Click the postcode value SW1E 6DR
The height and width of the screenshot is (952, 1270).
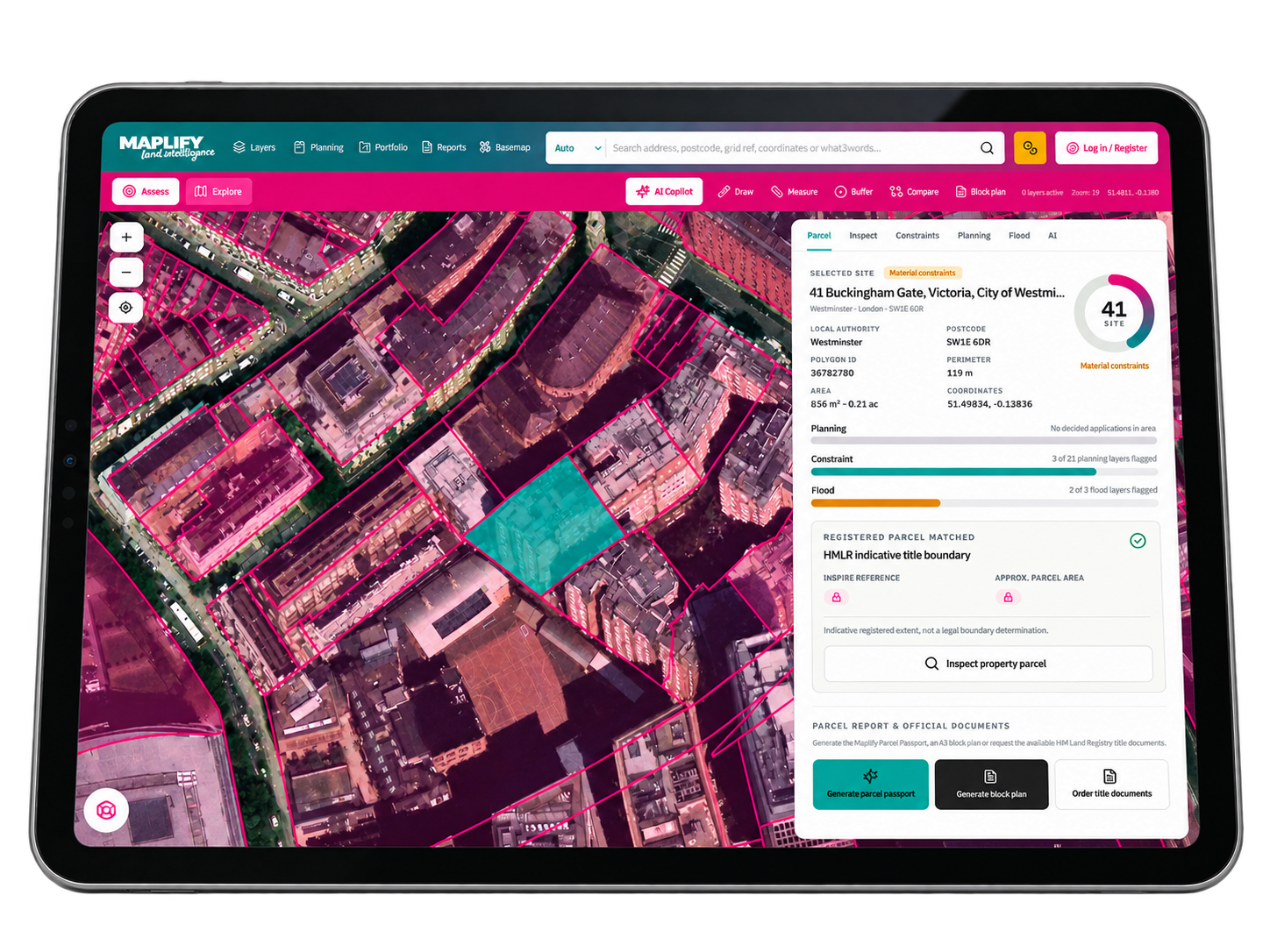click(x=968, y=342)
